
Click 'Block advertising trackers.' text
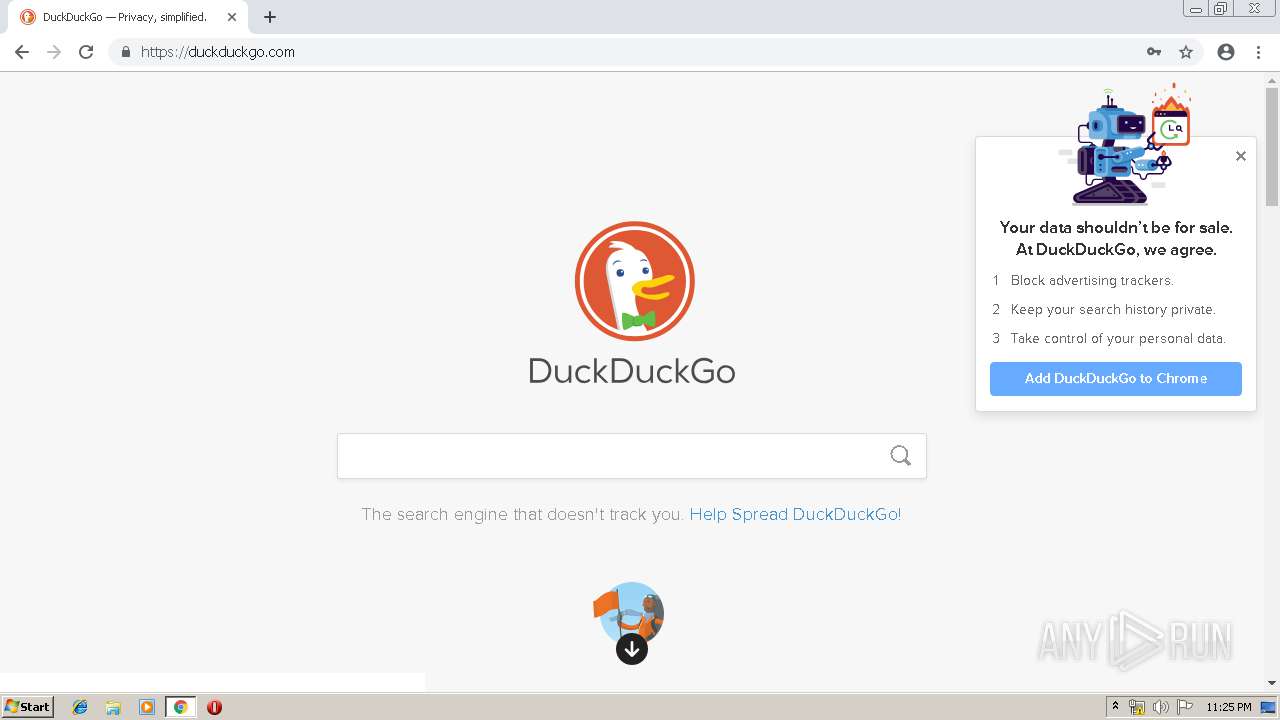1092,281
